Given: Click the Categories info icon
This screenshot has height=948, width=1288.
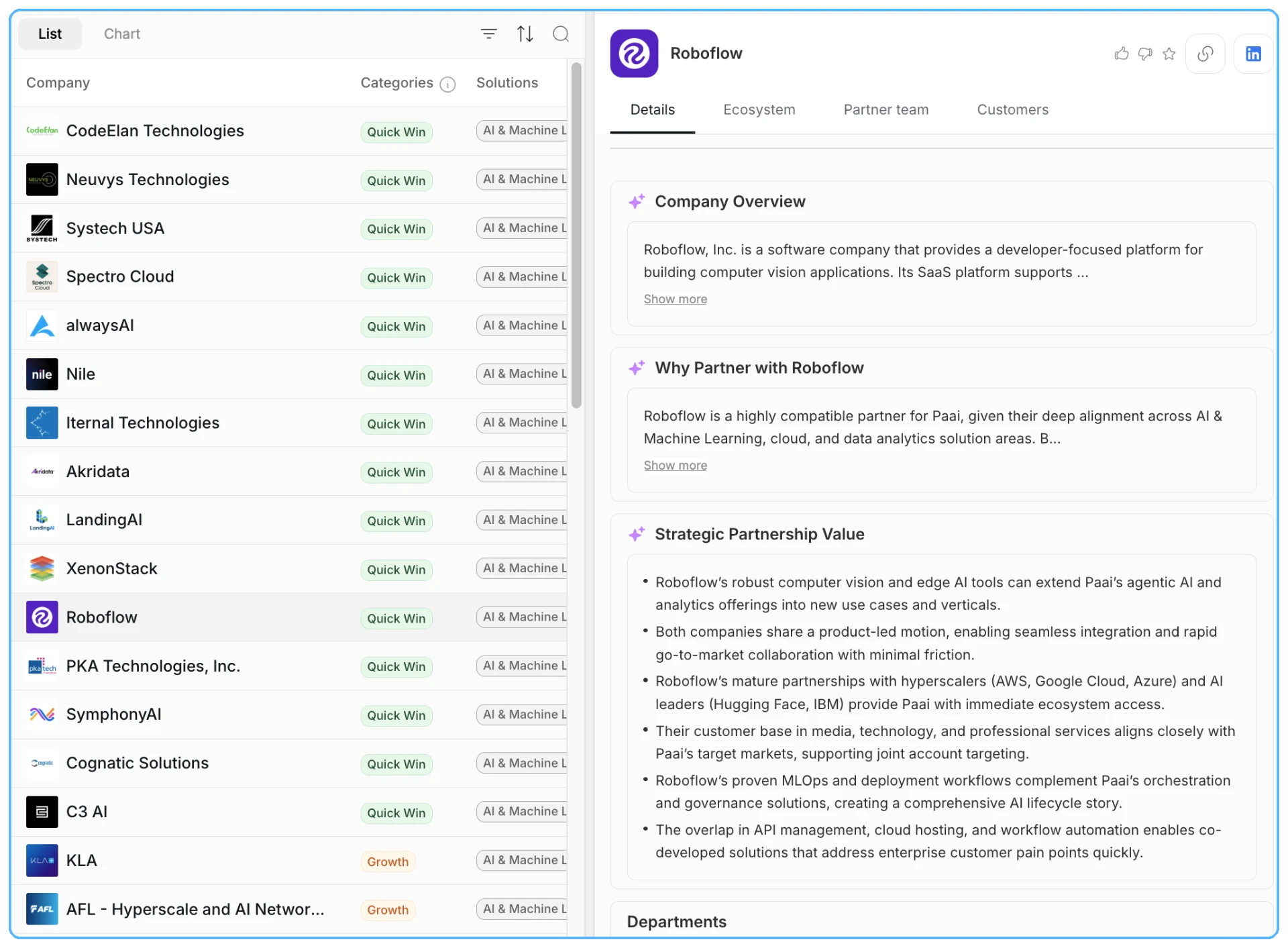Looking at the screenshot, I should pos(447,84).
